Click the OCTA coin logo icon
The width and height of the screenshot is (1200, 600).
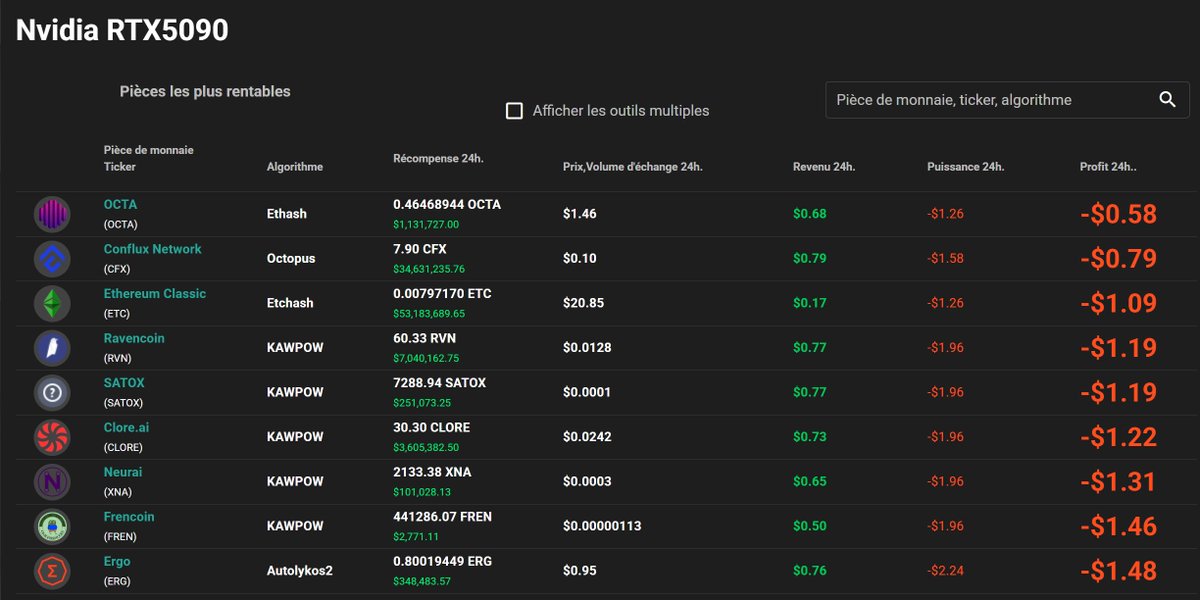point(52,214)
